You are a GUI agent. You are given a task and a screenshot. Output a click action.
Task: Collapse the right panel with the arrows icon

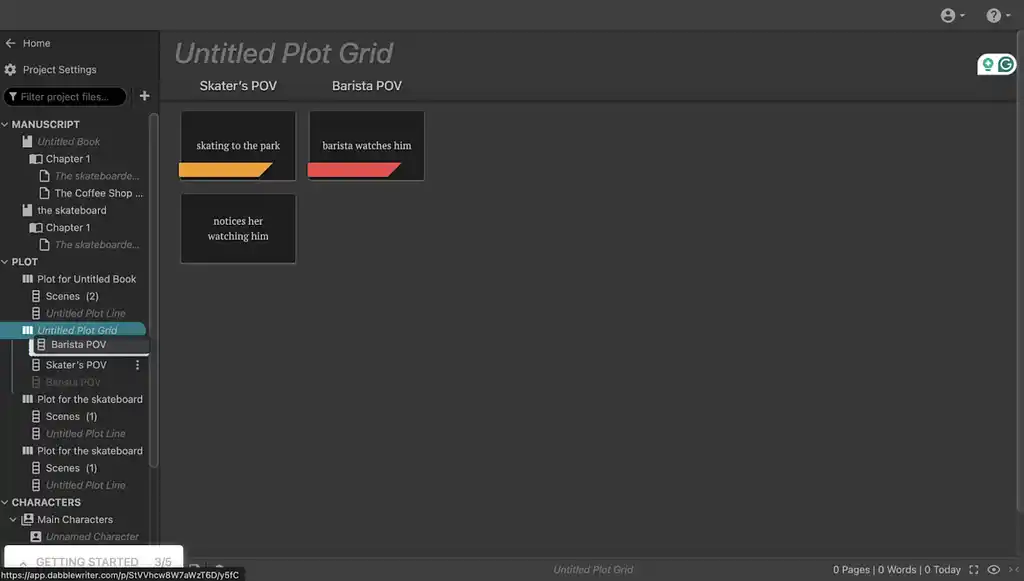click(x=1012, y=570)
